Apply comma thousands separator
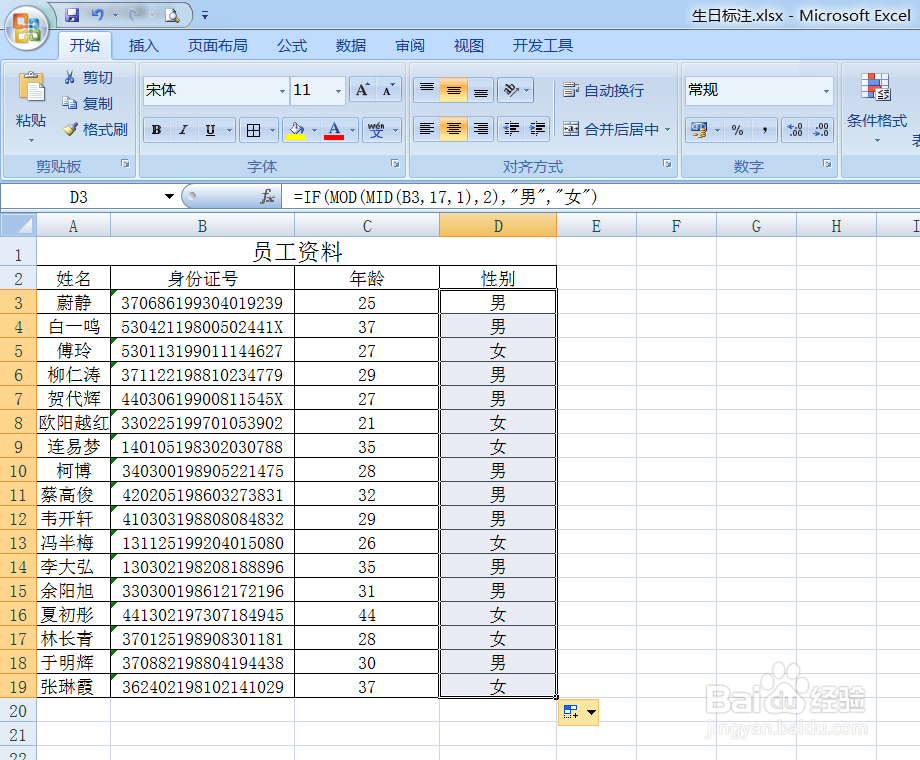Viewport: 920px width, 760px height. coord(765,130)
